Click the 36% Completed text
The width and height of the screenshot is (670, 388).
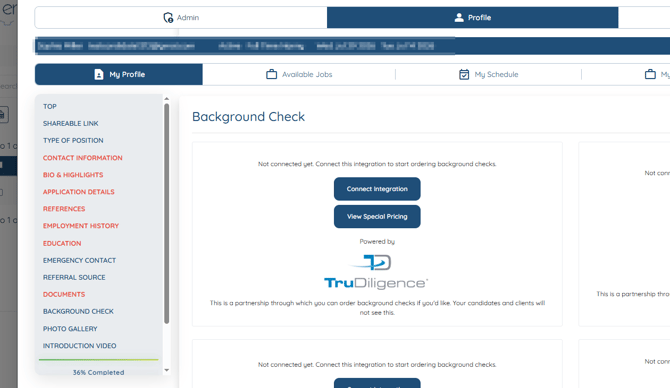98,372
